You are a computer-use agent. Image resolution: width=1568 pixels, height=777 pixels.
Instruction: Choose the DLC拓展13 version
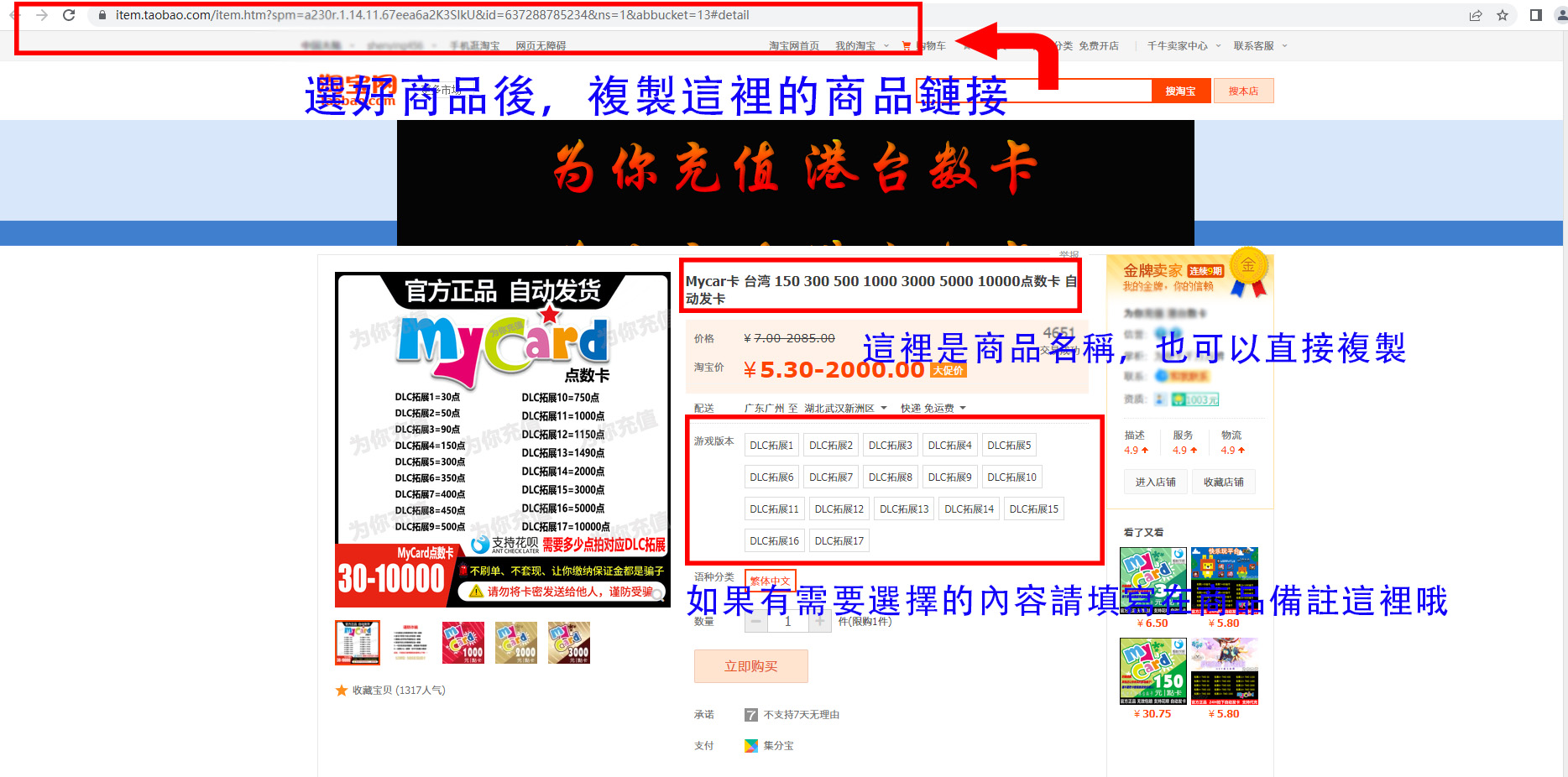coord(904,509)
